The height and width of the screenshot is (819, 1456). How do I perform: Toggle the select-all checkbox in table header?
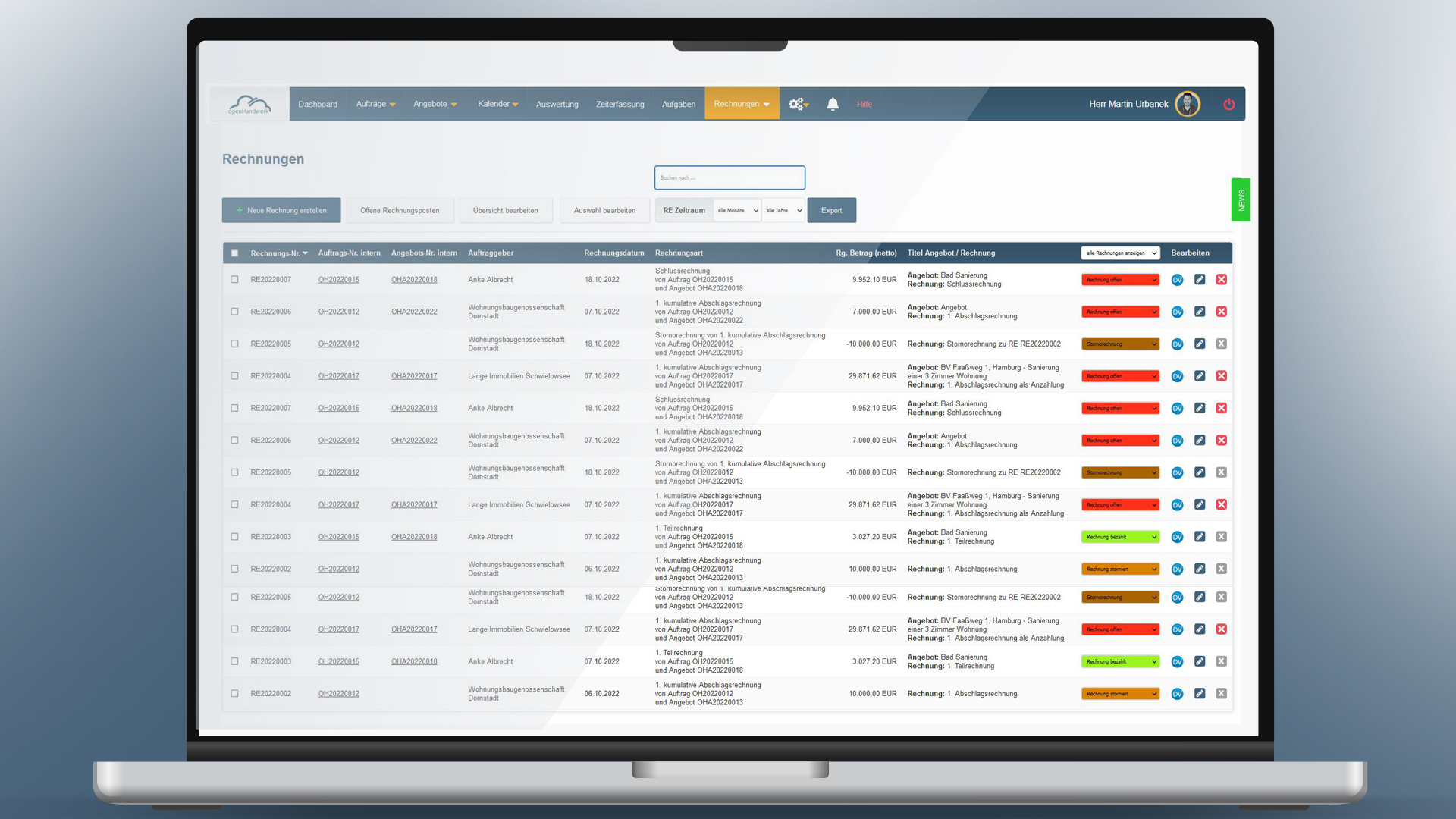click(234, 253)
